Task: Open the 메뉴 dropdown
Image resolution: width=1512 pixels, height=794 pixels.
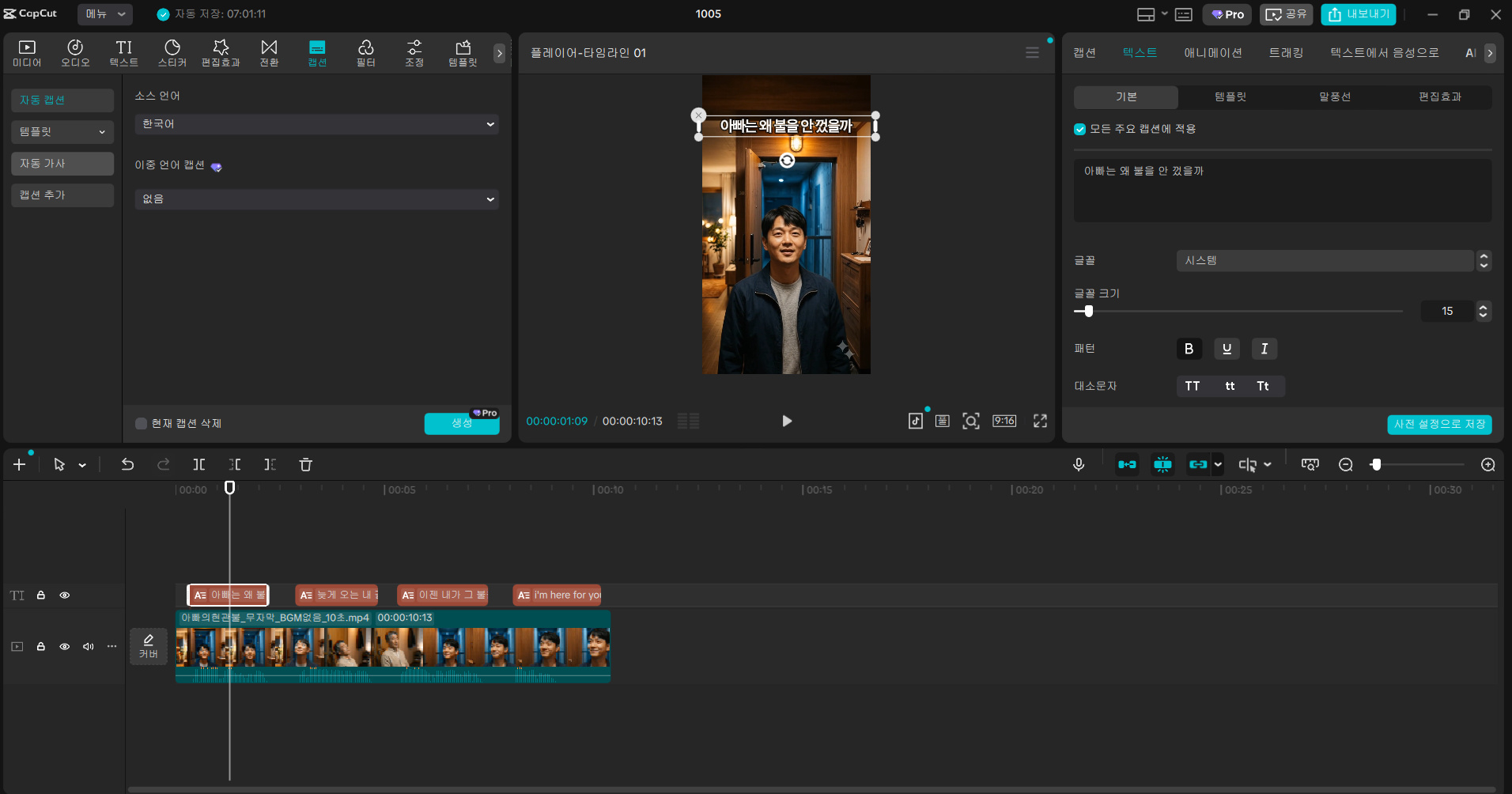Action: [x=105, y=14]
